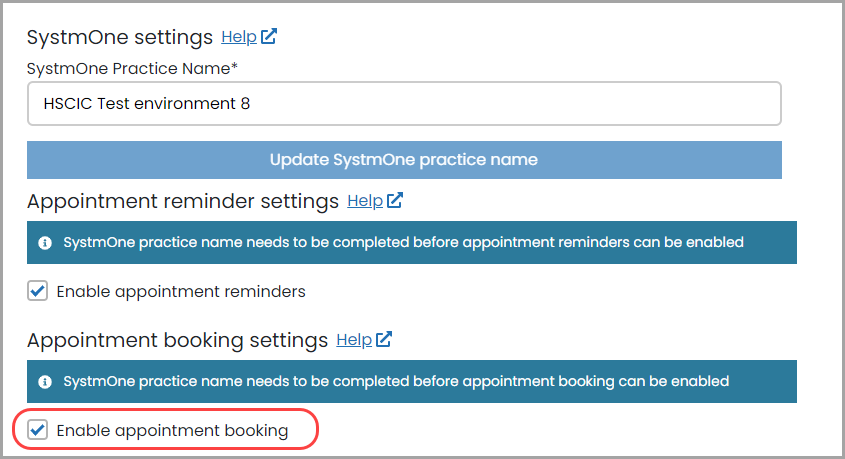Click the 'Appointment reminder settings' heading
The image size is (845, 459).
point(183,201)
